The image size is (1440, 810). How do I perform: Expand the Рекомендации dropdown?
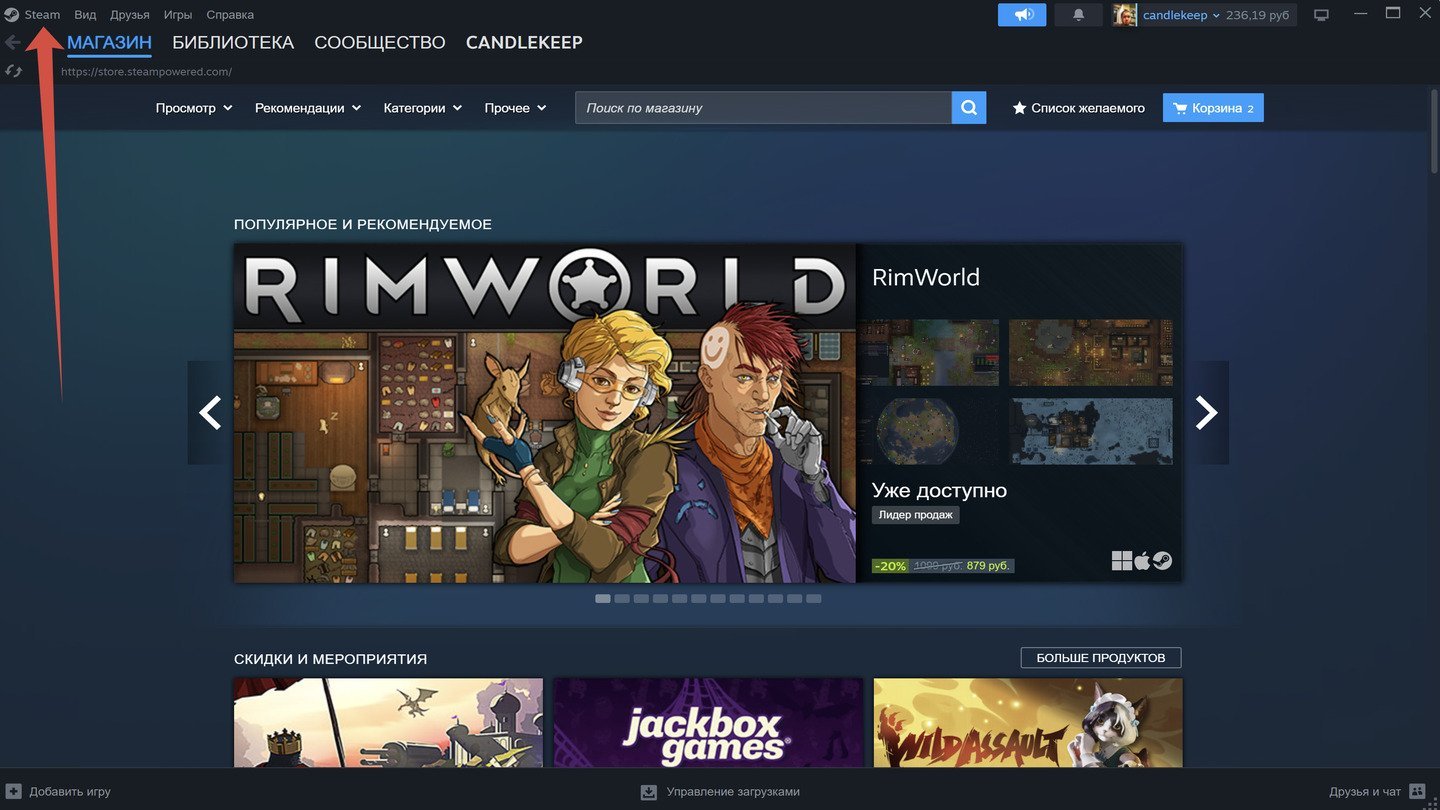pos(308,108)
